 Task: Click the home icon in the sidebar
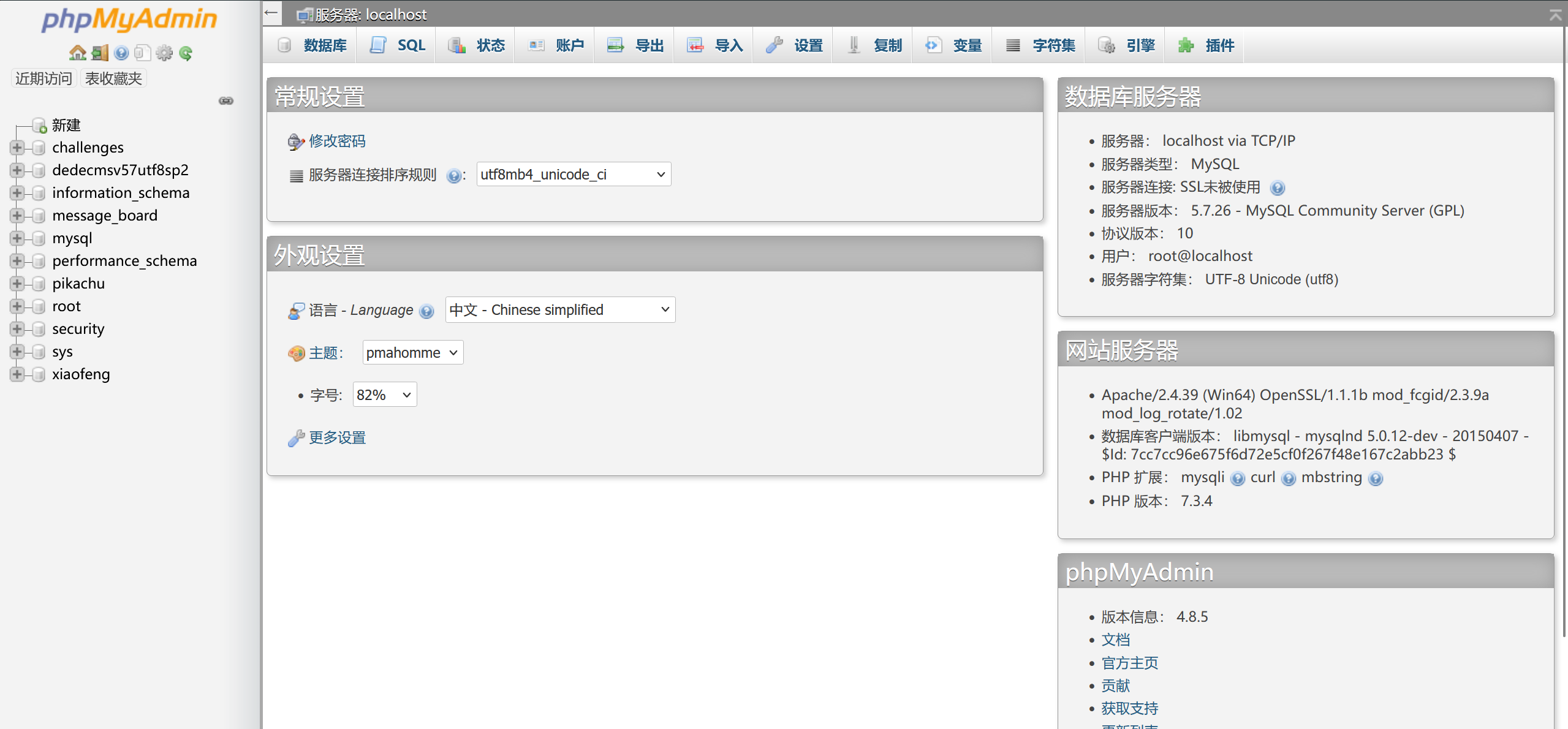pyautogui.click(x=78, y=53)
